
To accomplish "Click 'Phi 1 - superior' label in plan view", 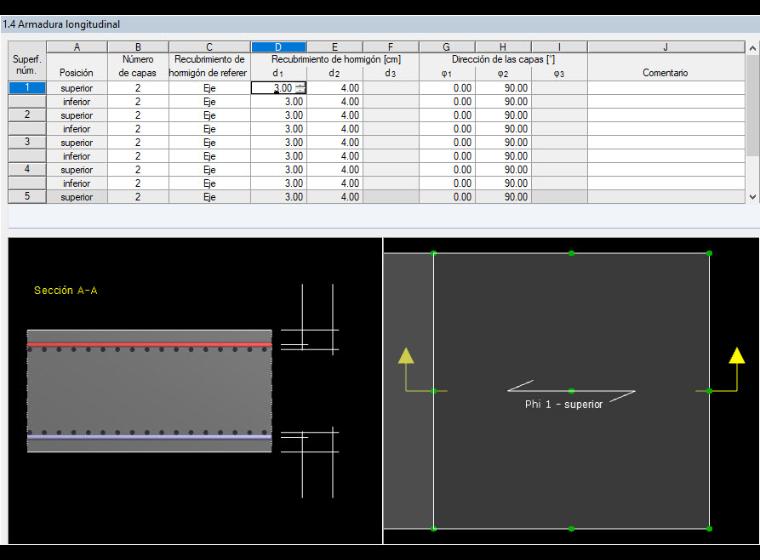I will 564,404.
